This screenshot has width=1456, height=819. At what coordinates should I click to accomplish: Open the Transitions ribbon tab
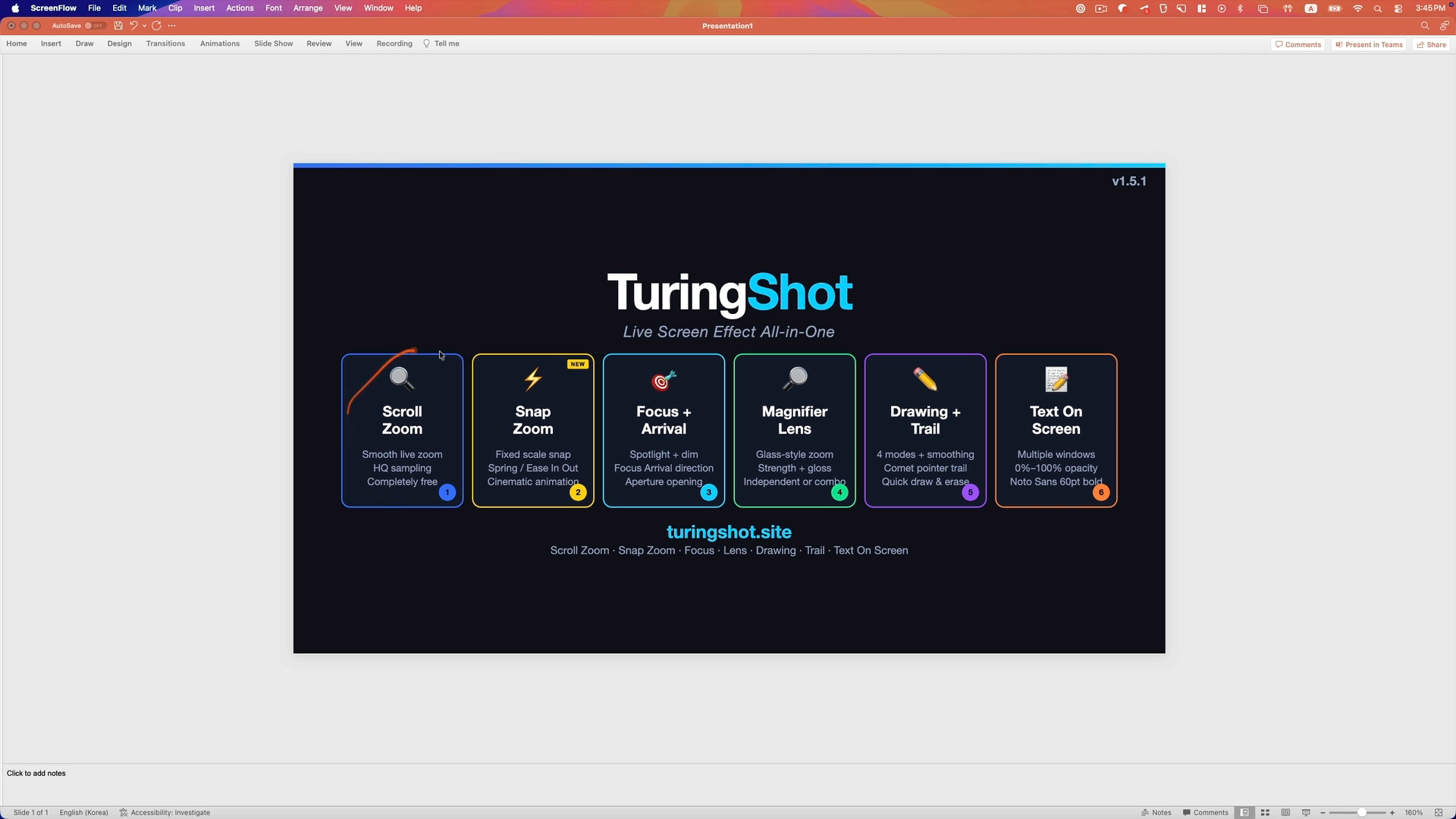[165, 44]
